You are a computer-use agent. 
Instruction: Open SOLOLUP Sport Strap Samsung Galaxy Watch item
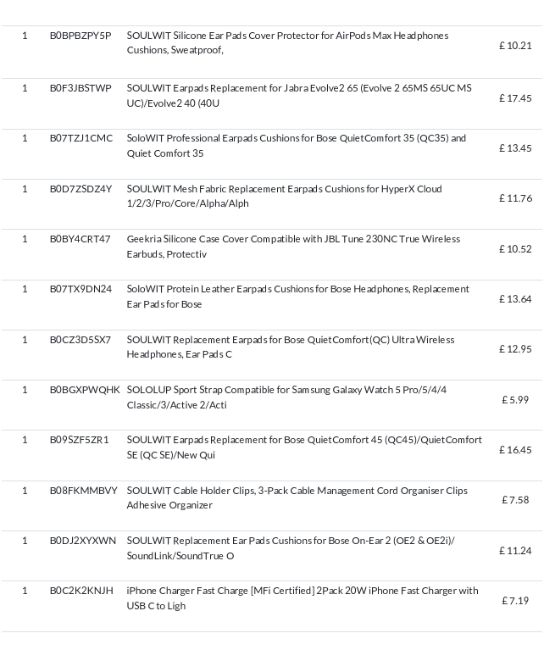[x=287, y=397]
